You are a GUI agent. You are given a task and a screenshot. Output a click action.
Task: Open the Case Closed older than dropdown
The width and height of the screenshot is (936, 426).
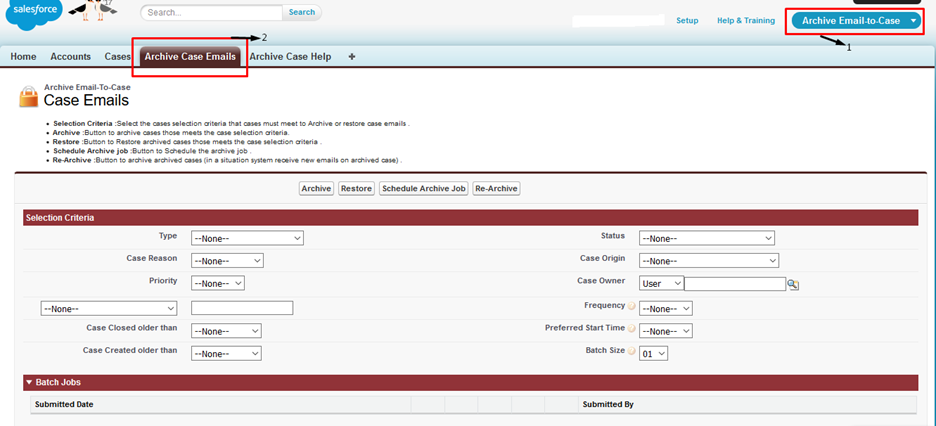[226, 331]
